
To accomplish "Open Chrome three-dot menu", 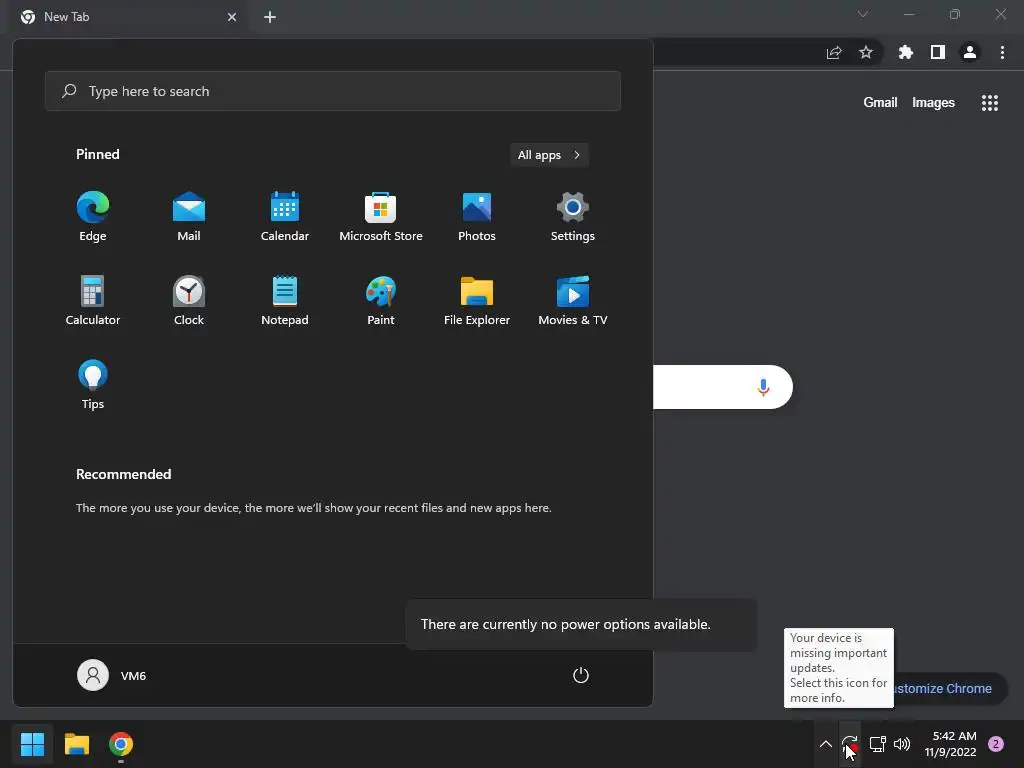I will click(x=1002, y=52).
